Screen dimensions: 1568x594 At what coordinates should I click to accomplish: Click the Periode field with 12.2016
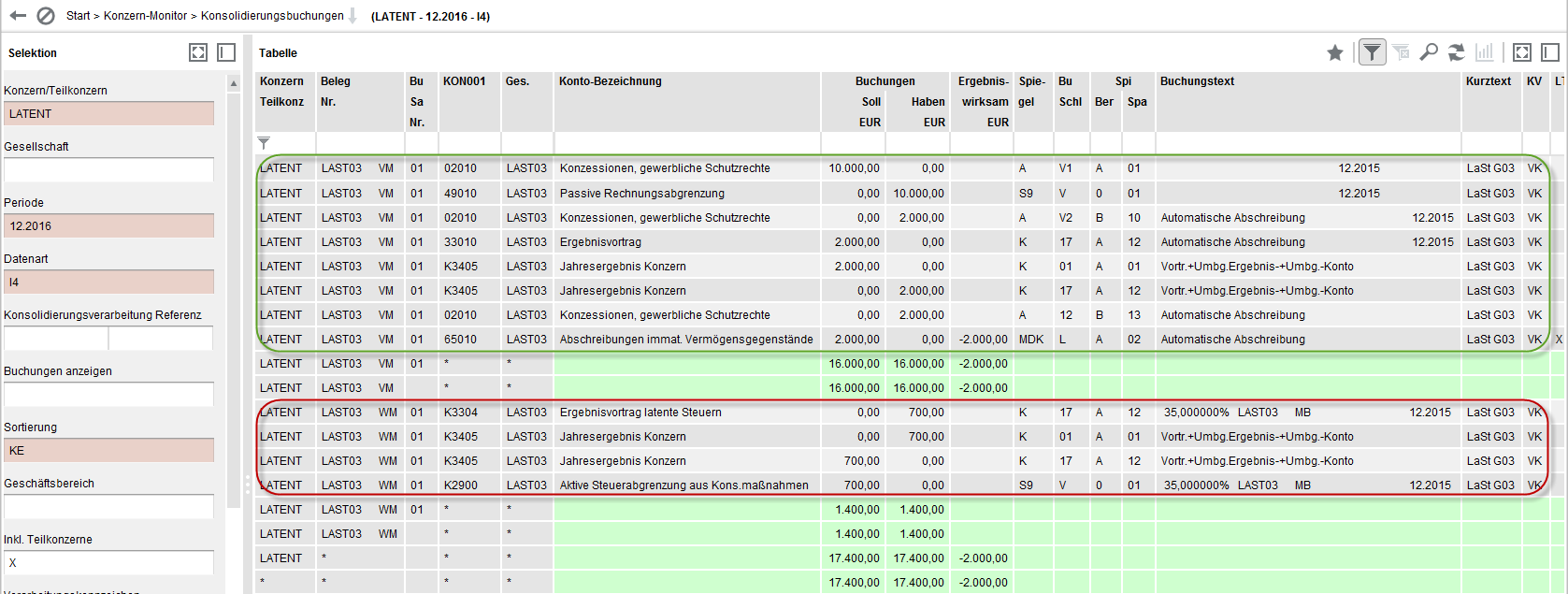(108, 226)
